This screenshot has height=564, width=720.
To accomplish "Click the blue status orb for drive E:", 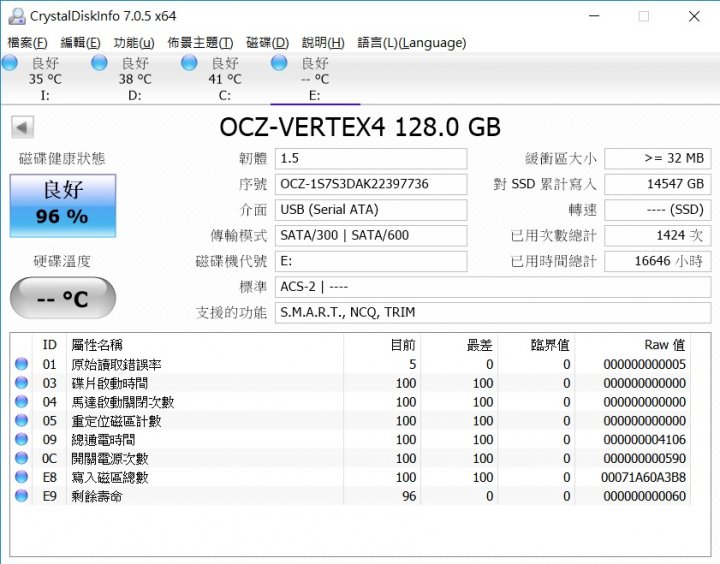I will pos(279,63).
